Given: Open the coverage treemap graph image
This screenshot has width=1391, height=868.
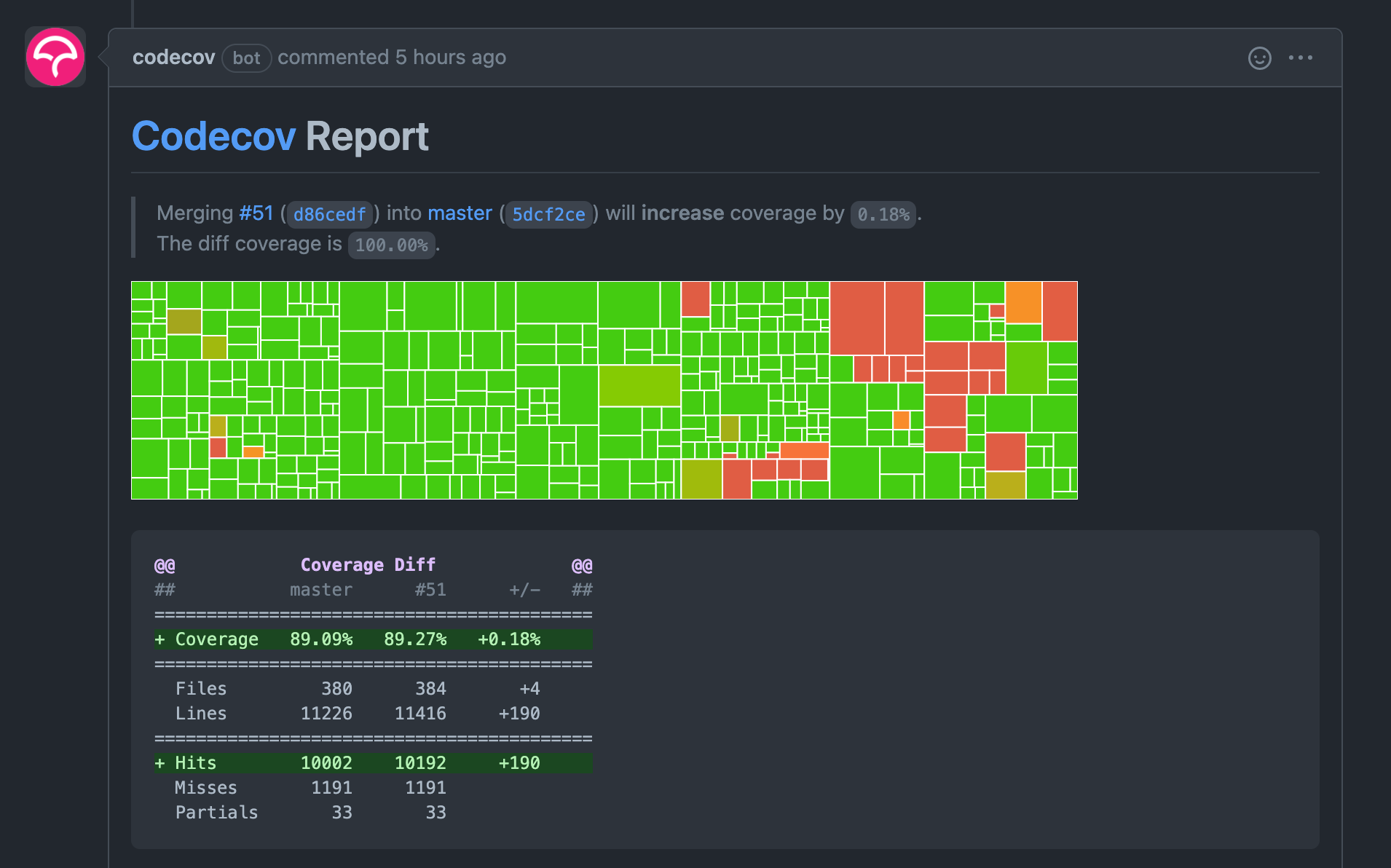Looking at the screenshot, I should coord(604,390).
